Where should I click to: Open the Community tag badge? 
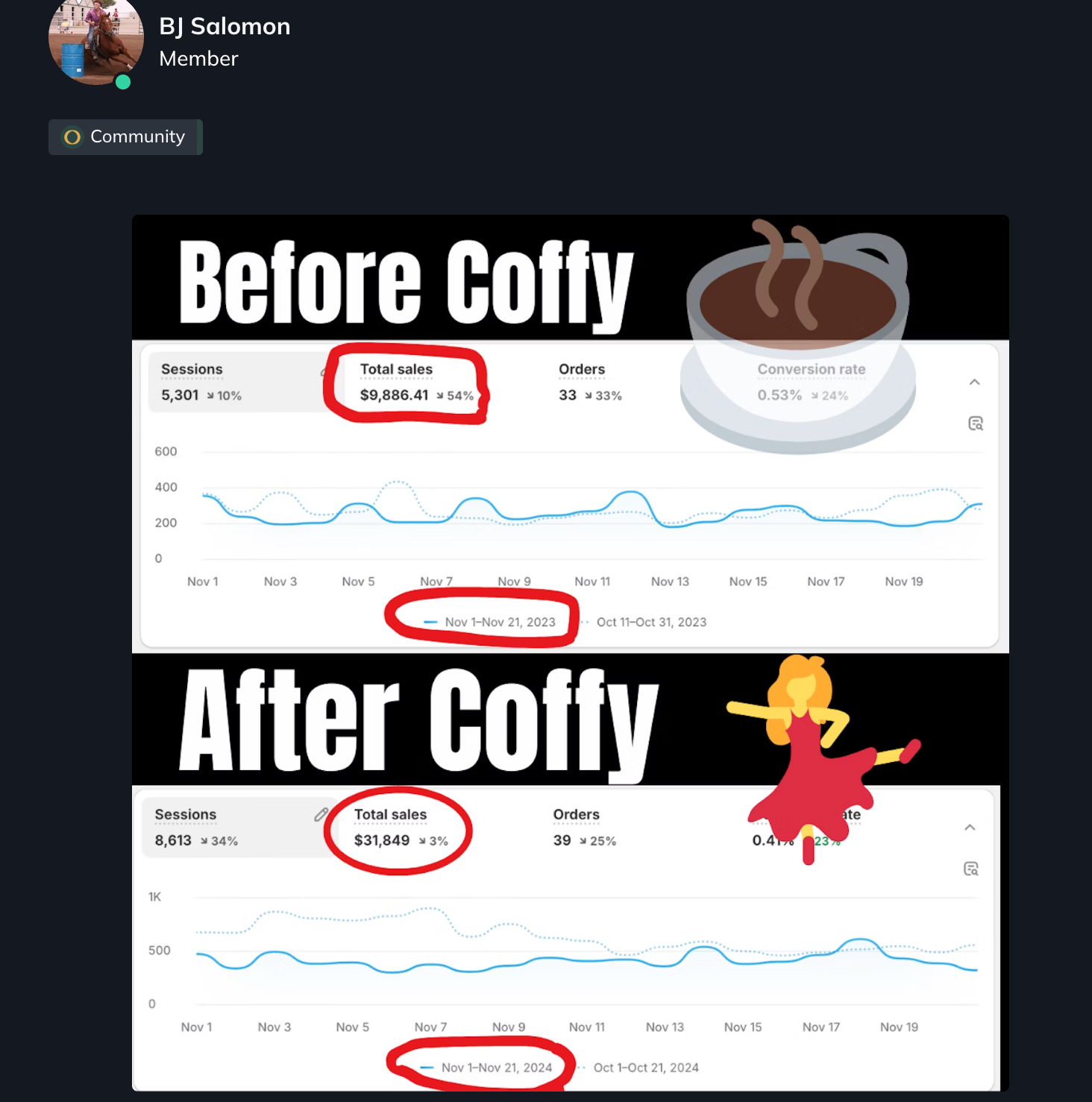tap(125, 137)
